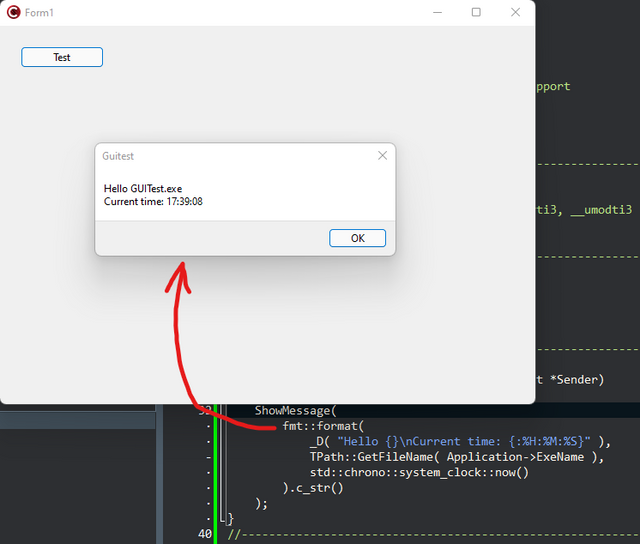The width and height of the screenshot is (640, 544).
Task: Click the __umodti3 text in the editor
Action: click(x=601, y=210)
